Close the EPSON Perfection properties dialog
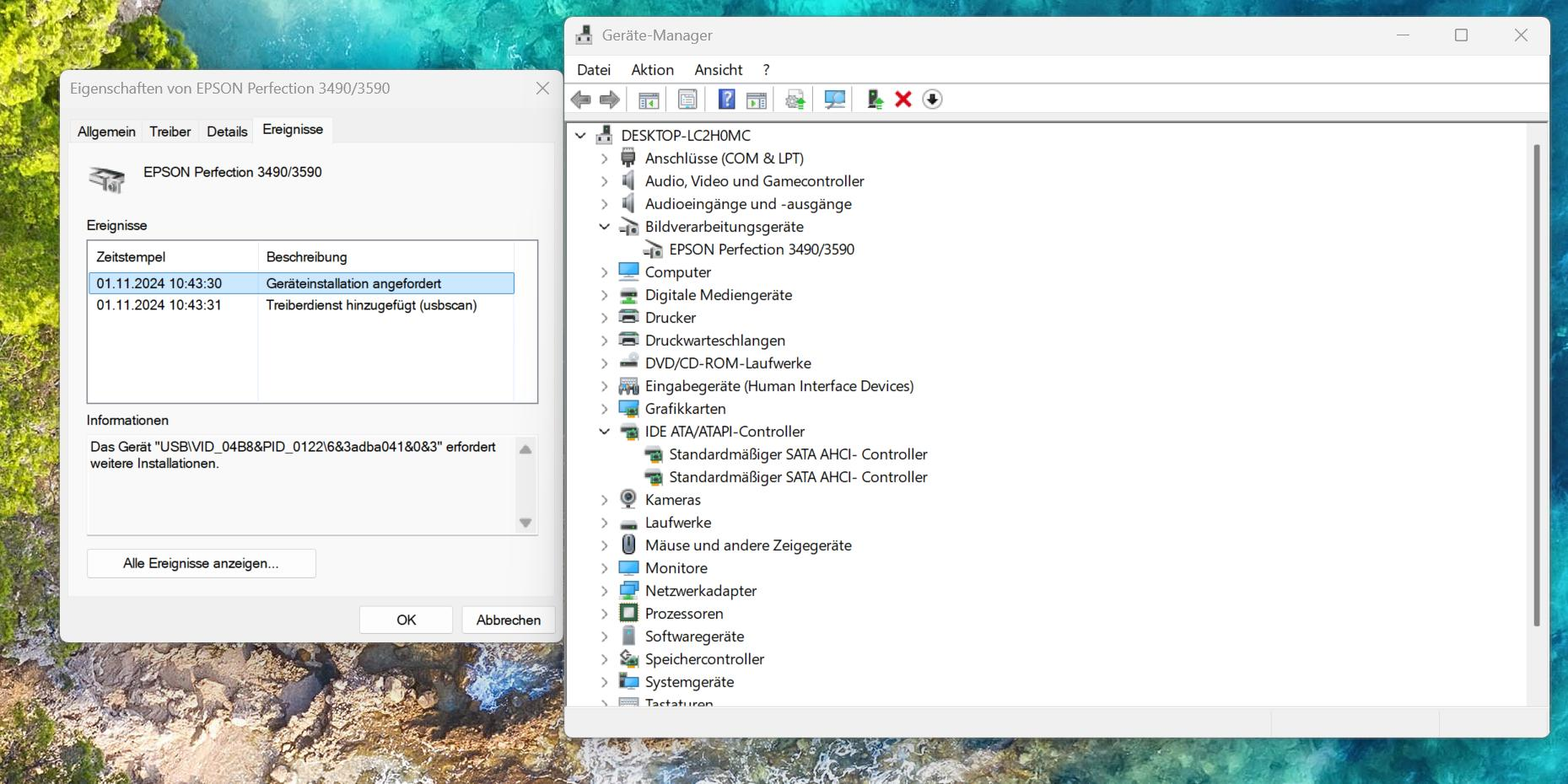 [542, 89]
